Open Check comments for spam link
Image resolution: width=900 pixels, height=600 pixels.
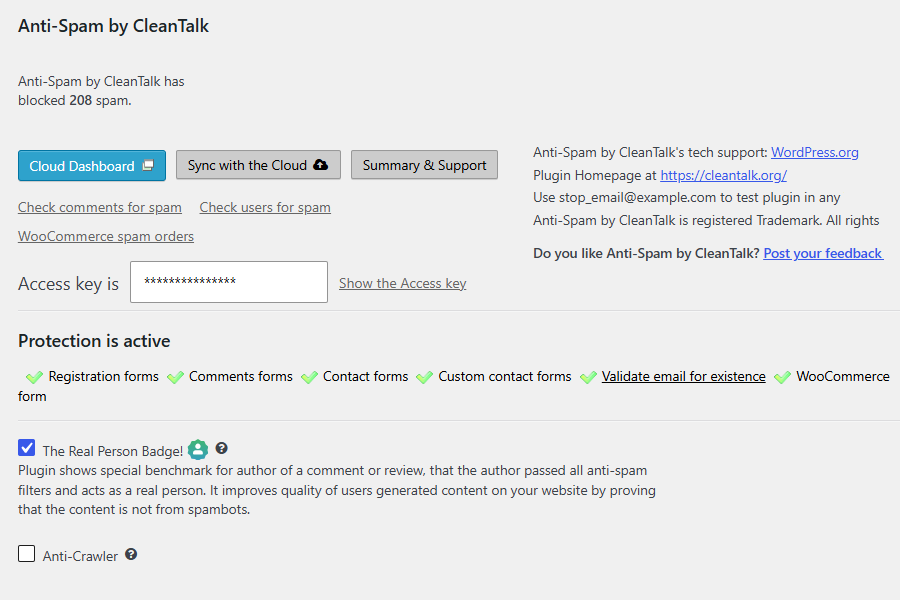[x=100, y=207]
